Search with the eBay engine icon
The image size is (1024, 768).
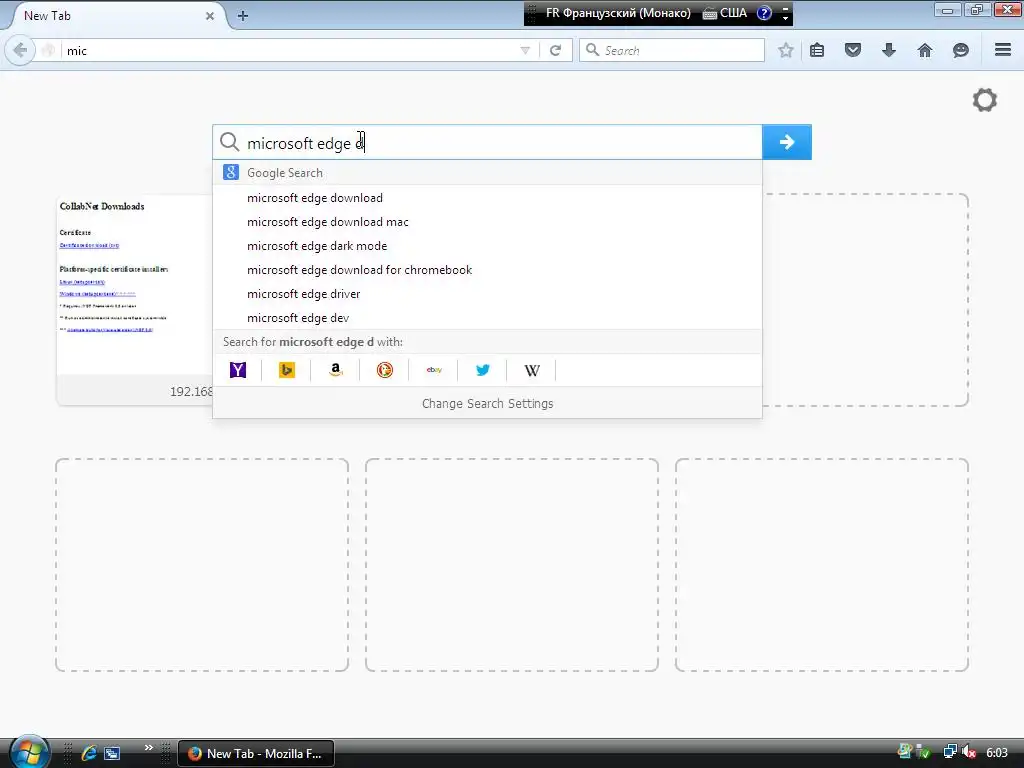(434, 370)
